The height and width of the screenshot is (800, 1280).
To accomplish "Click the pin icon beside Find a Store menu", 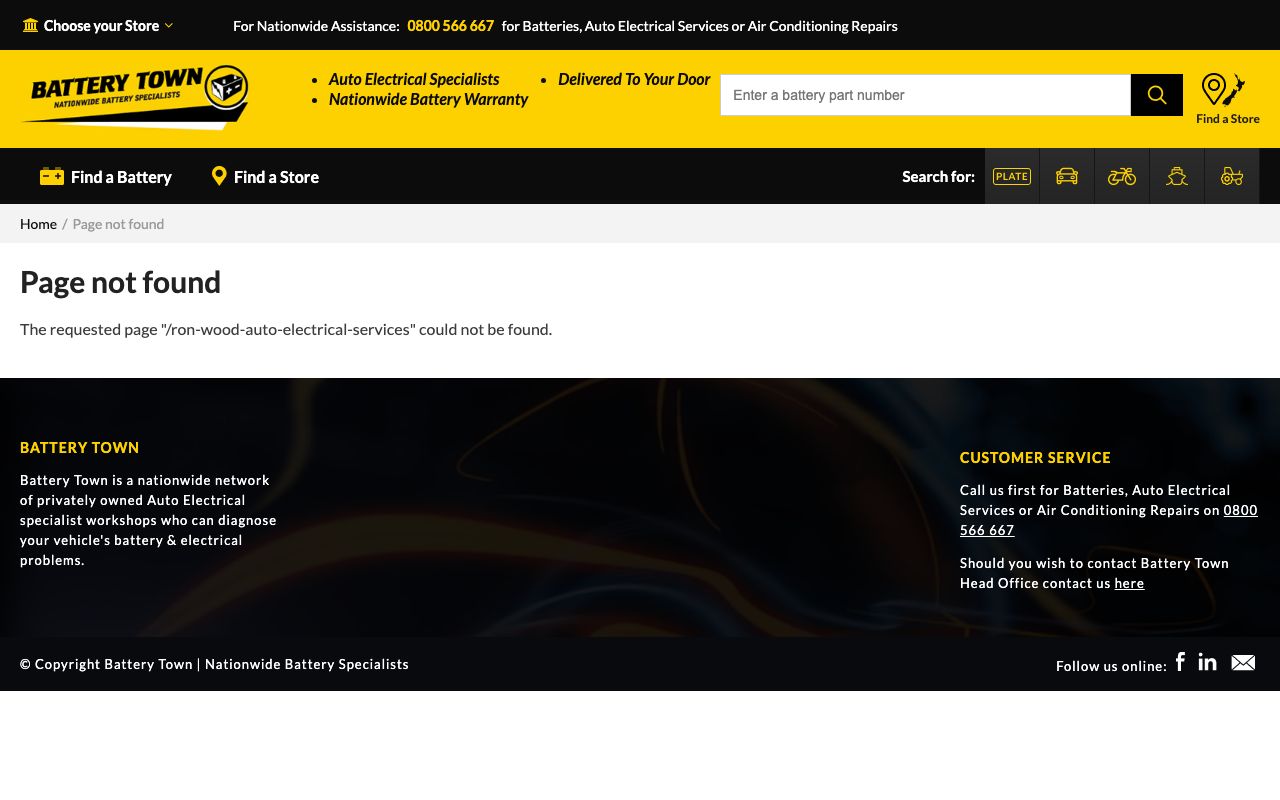I will click(219, 176).
